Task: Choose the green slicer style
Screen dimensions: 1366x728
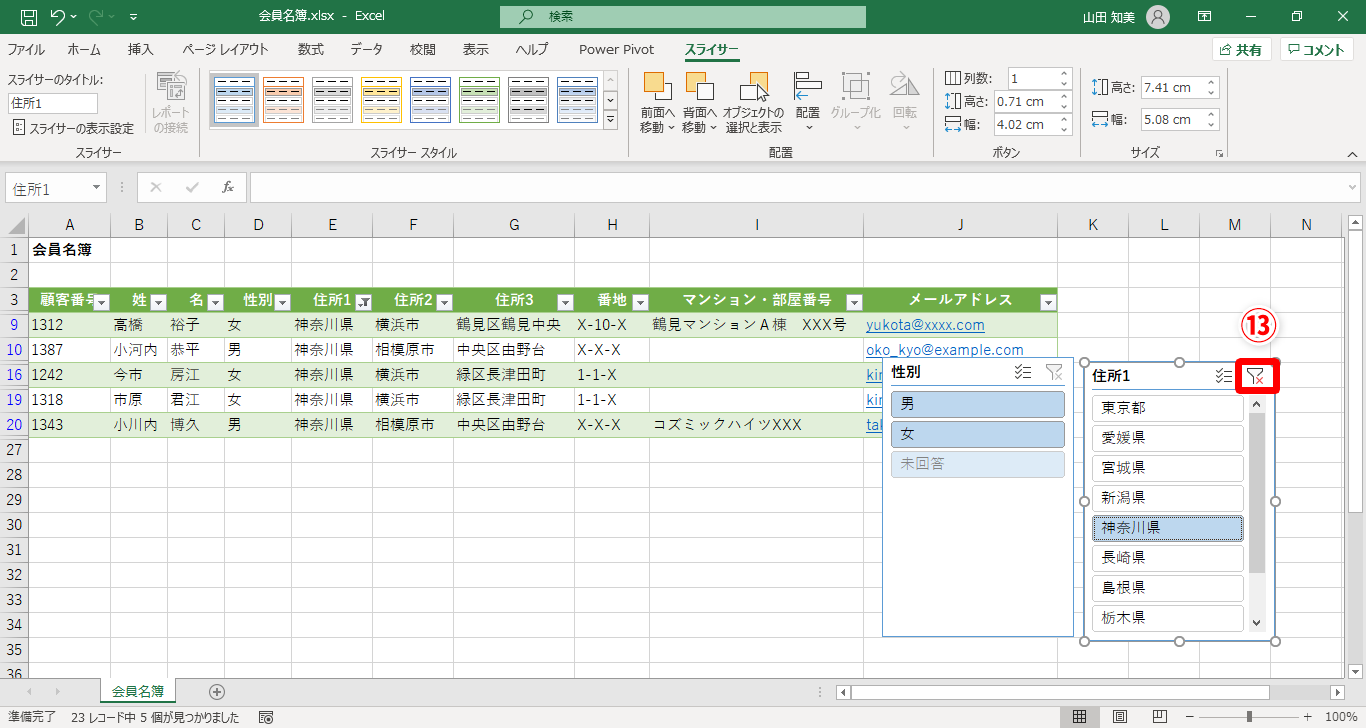Action: coord(479,100)
